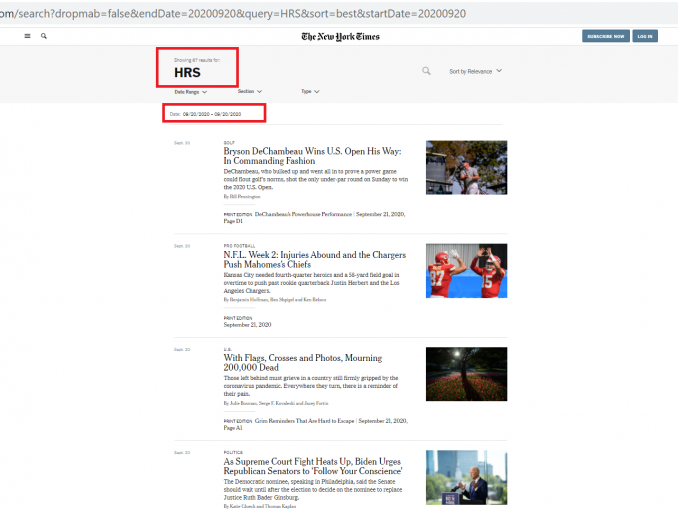Click the HRS search query field
This screenshot has height=509, width=678.
[187, 73]
